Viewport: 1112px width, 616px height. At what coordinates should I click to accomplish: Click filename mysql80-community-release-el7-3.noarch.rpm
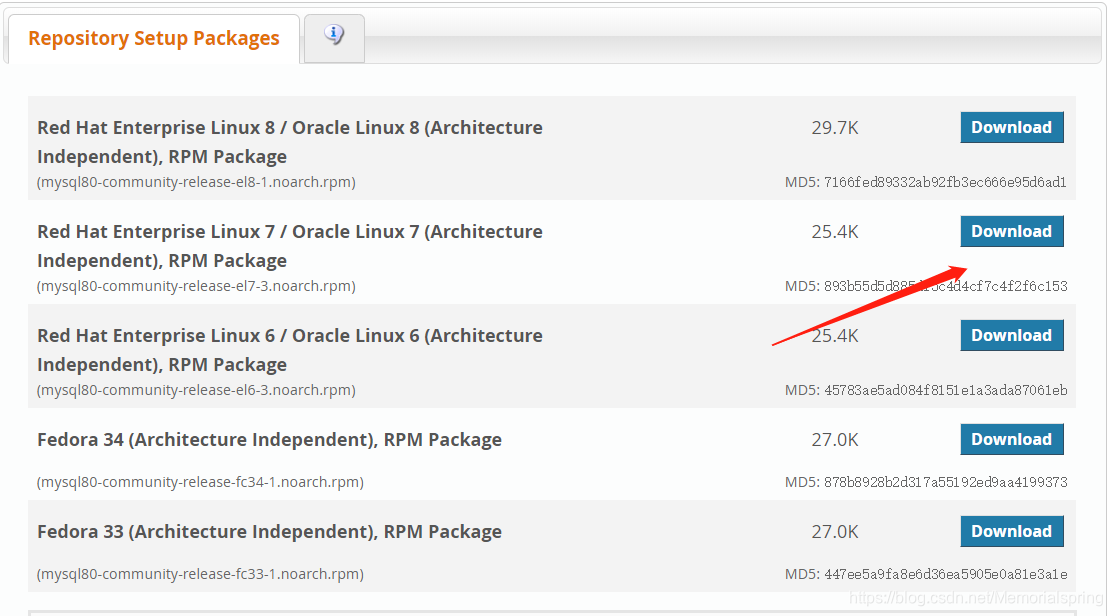point(196,286)
